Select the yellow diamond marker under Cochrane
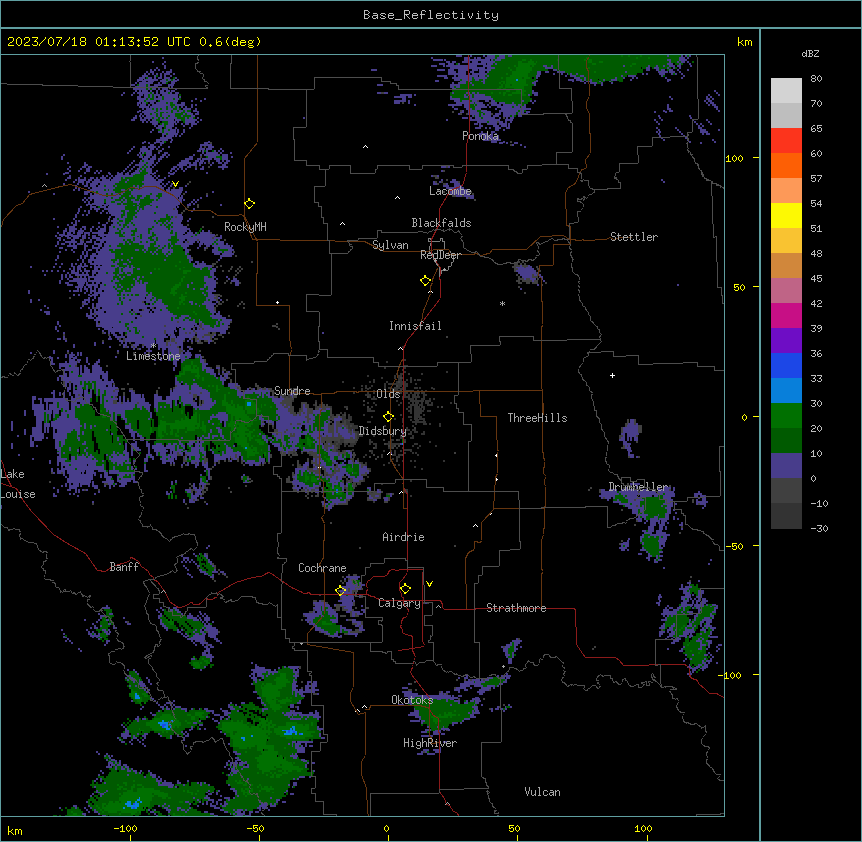Viewport: 862px width, 842px height. point(340,590)
